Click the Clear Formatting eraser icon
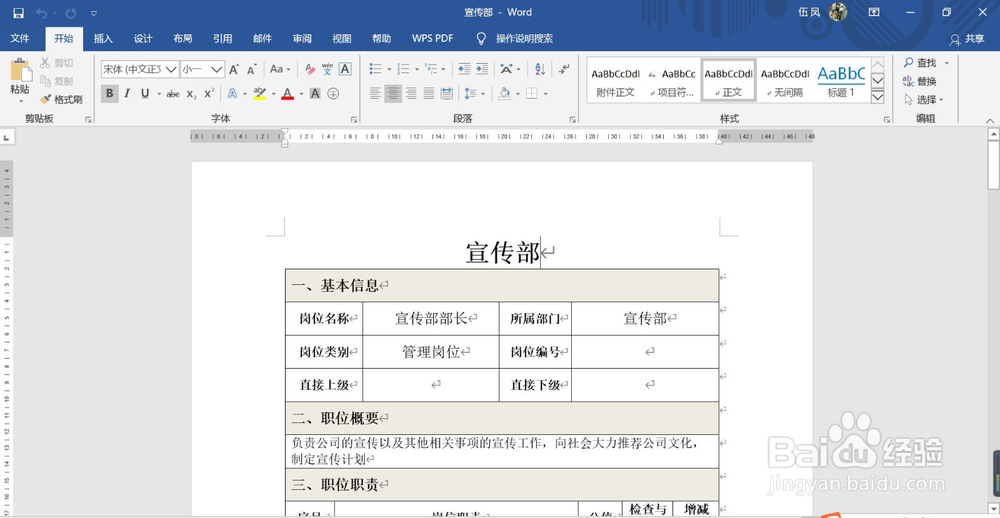The width and height of the screenshot is (1000, 518). pyautogui.click(x=310, y=69)
